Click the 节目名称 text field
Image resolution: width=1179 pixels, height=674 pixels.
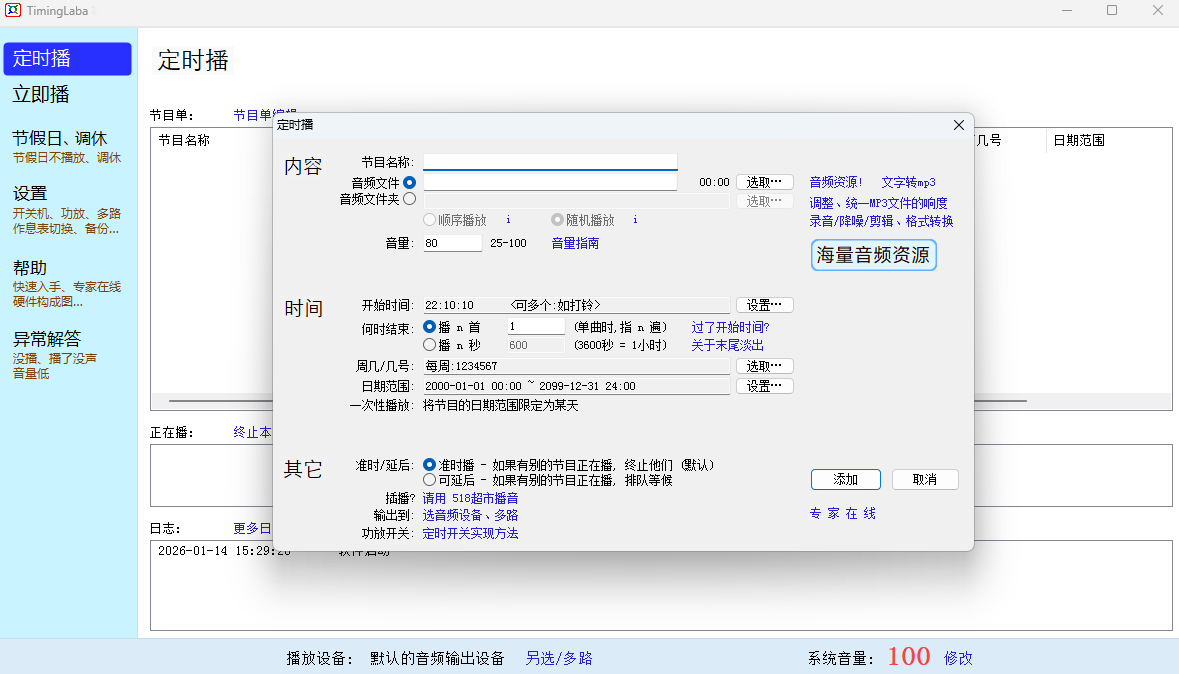[550, 162]
